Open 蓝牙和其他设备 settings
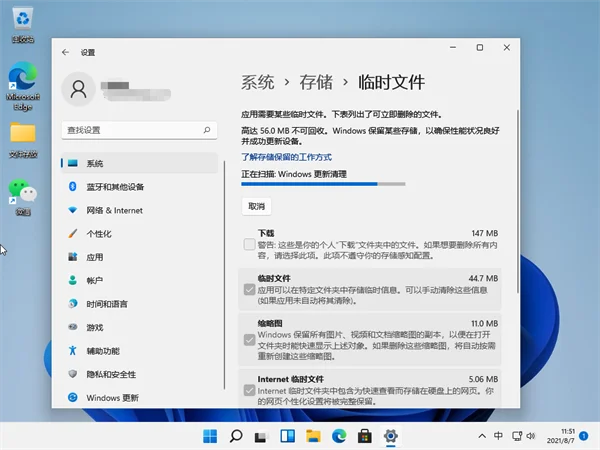600x450 pixels. tap(139, 187)
